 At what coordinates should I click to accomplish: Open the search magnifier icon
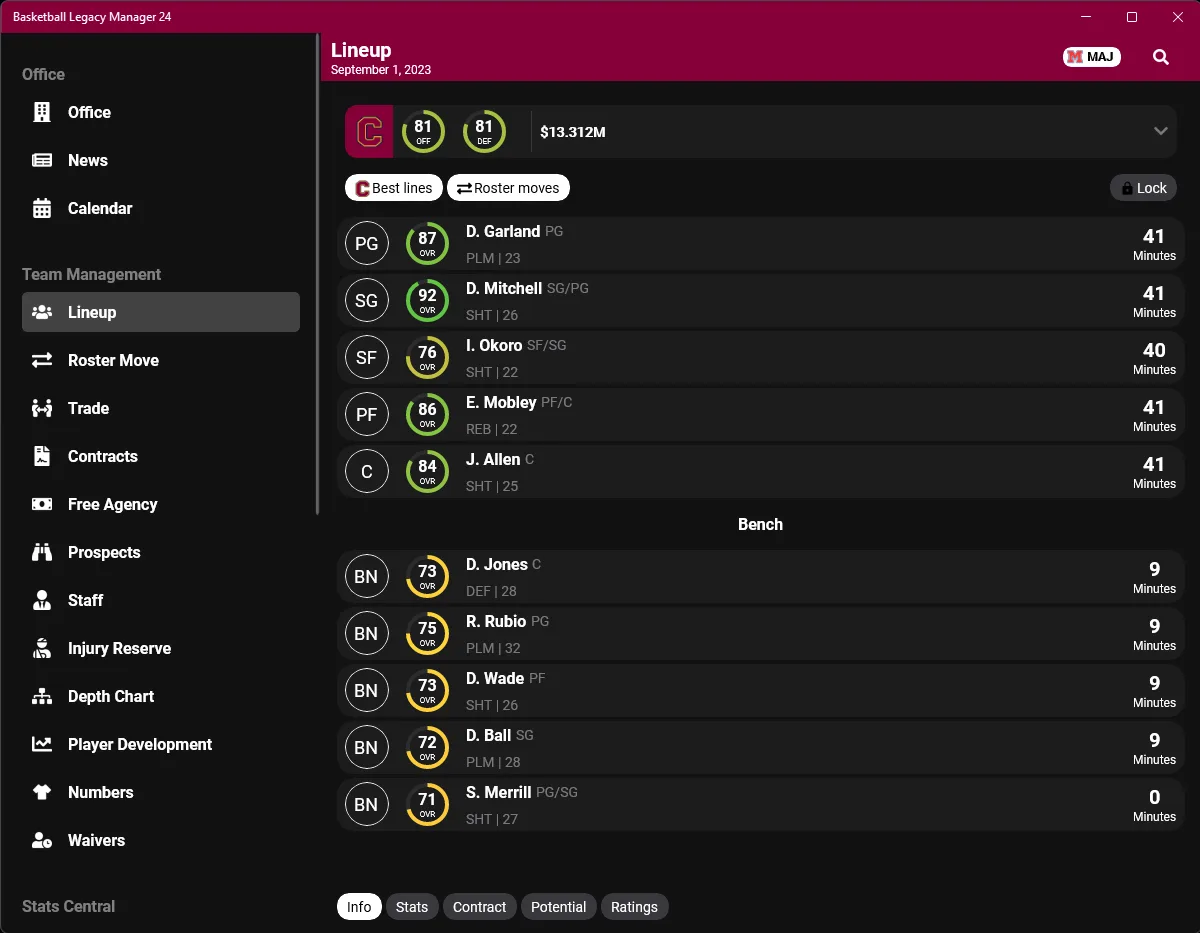1161,57
